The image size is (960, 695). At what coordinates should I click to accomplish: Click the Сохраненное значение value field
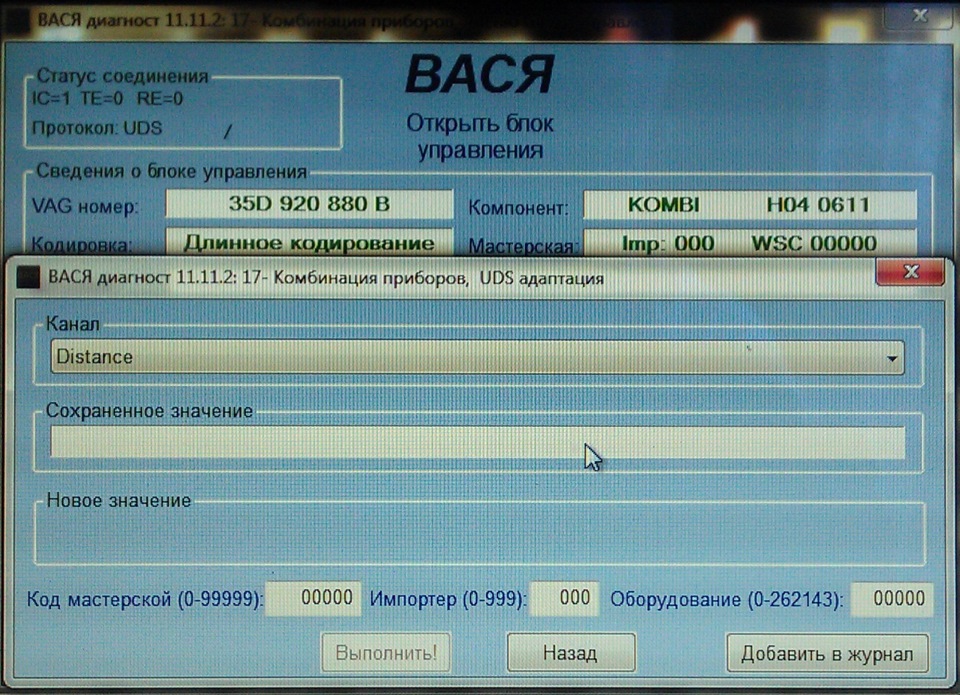[477, 442]
